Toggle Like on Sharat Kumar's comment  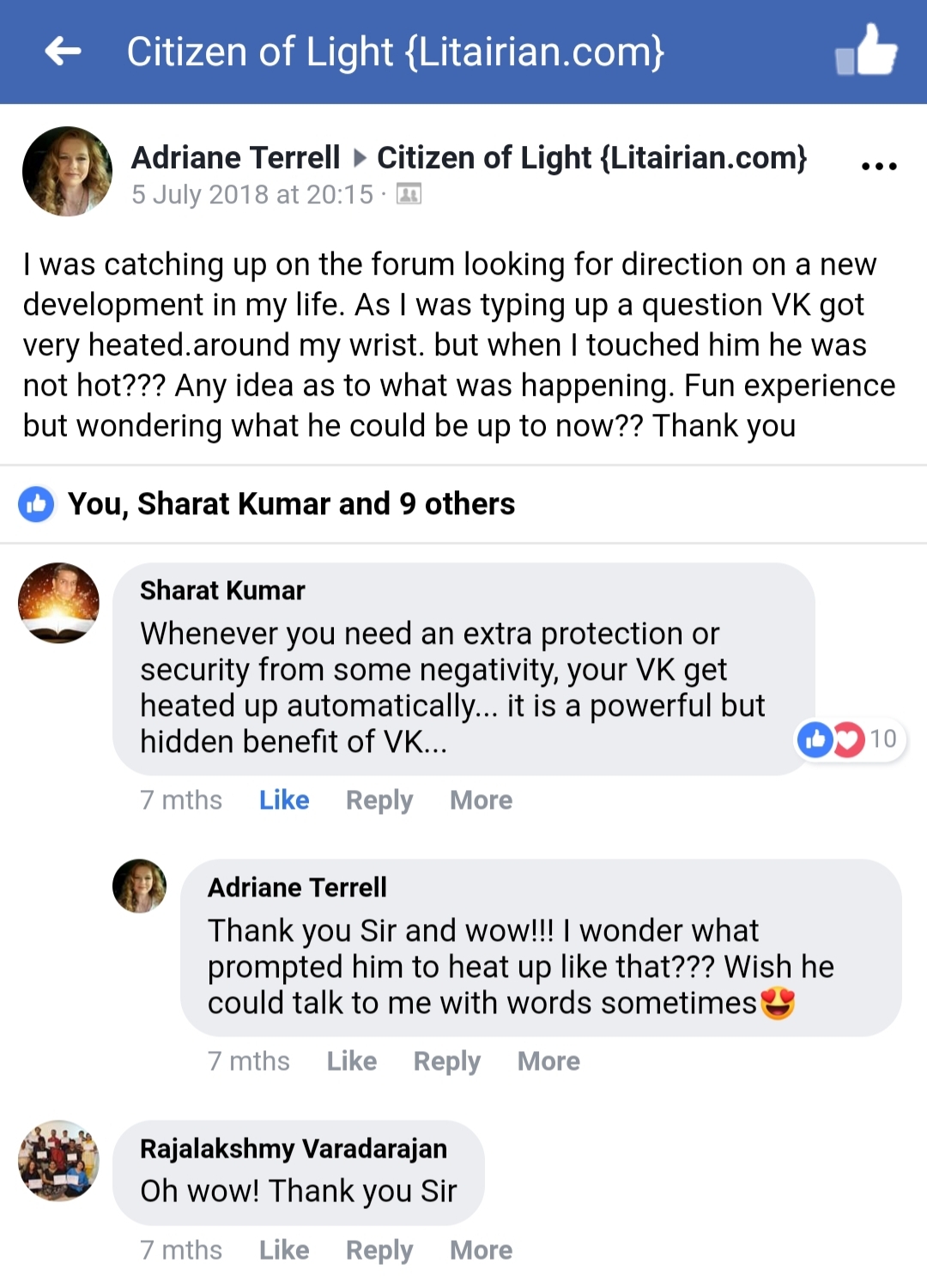[x=284, y=800]
